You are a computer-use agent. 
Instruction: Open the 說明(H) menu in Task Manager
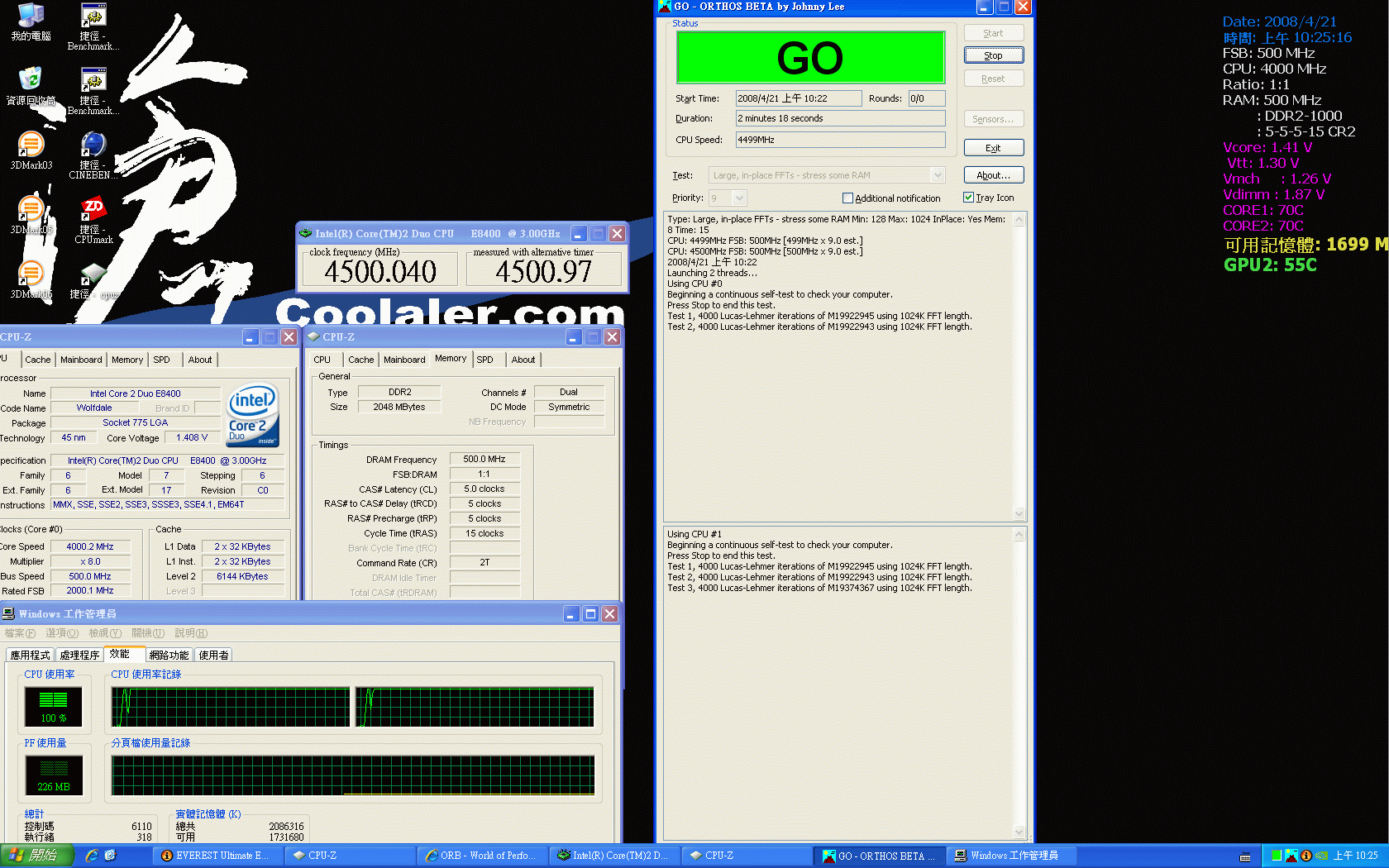click(x=191, y=633)
